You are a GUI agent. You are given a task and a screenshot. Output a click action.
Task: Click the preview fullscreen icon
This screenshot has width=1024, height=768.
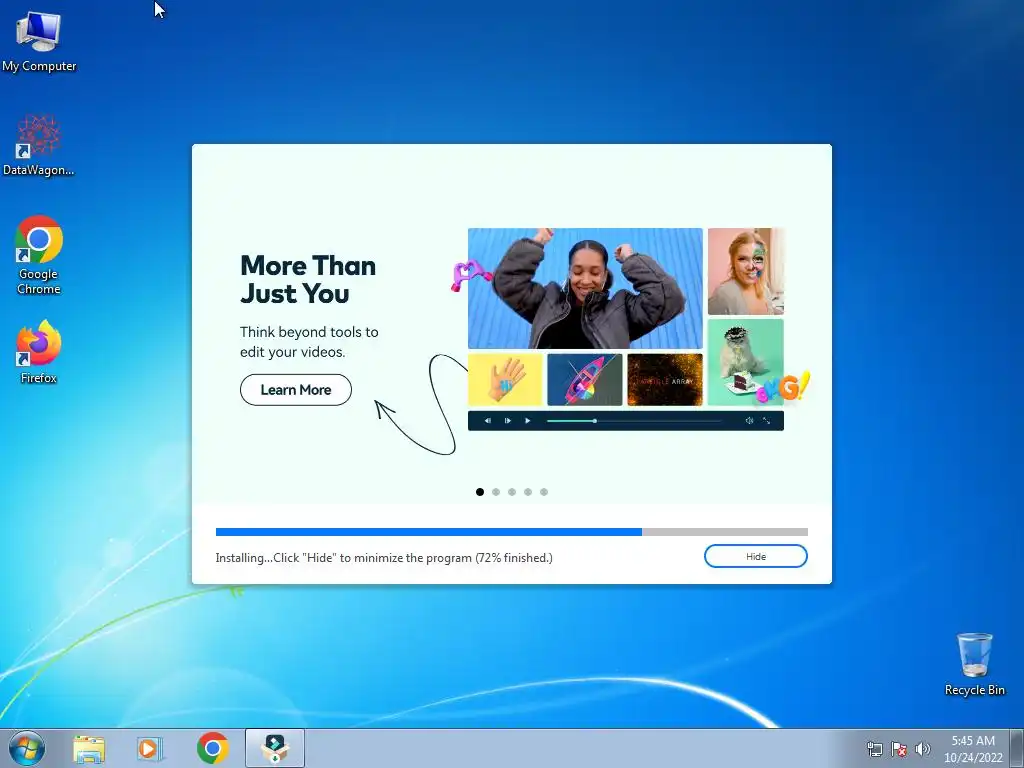(x=767, y=421)
